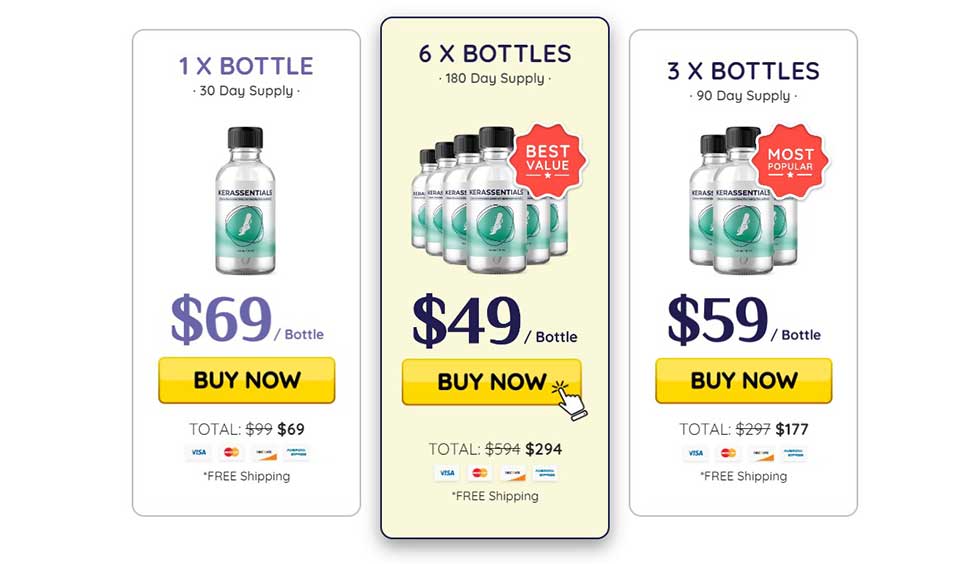Select Buy Now for the 3 bottles package
Image resolution: width=980 pixels, height=564 pixels.
pos(743,380)
